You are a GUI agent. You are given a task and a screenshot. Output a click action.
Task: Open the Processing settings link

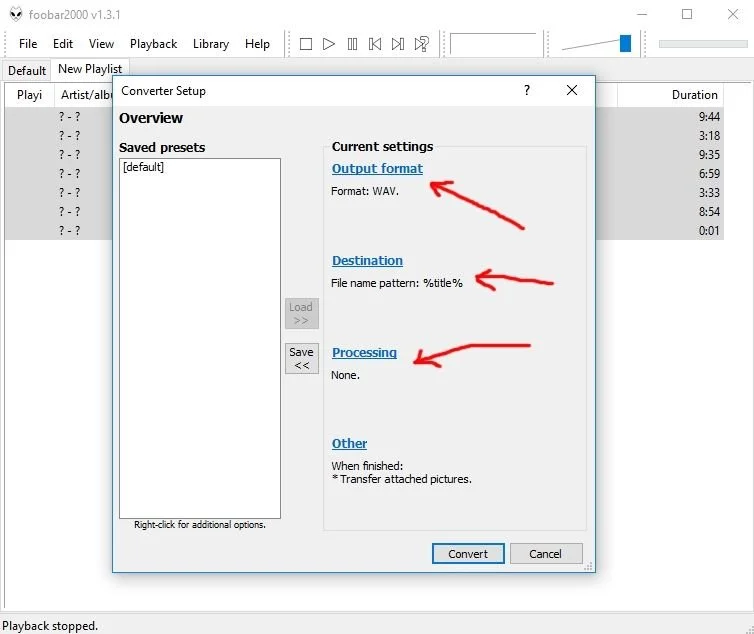point(364,353)
